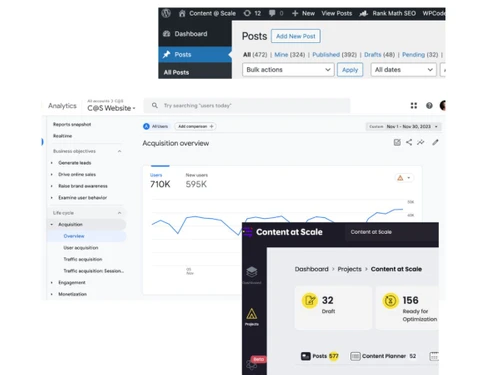The image size is (500, 375).
Task: Open the date range Nov 1 - Nov 30 picker
Action: pos(404,127)
